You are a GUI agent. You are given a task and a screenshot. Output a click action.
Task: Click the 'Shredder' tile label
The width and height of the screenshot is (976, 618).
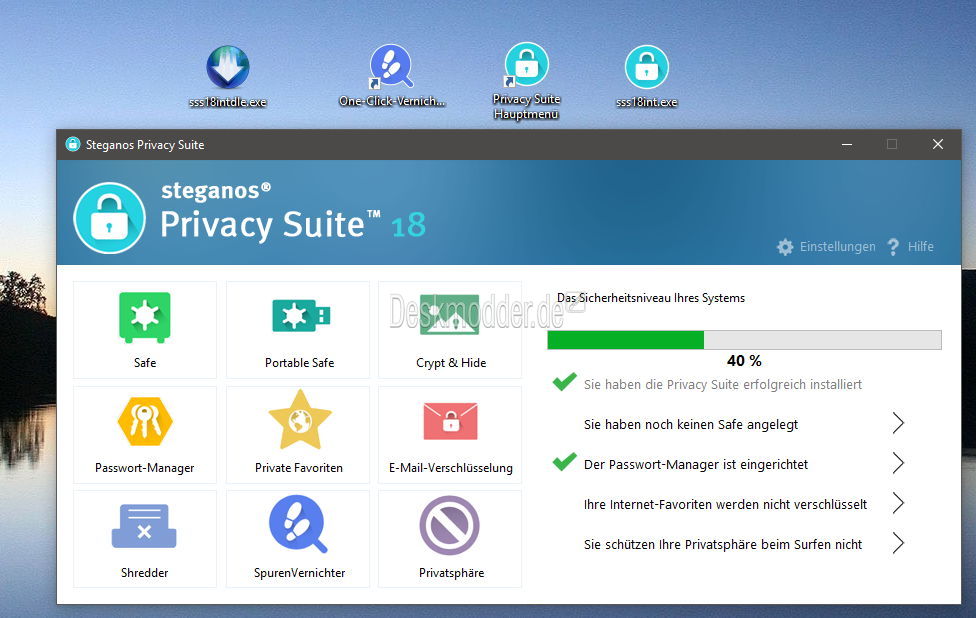[144, 573]
